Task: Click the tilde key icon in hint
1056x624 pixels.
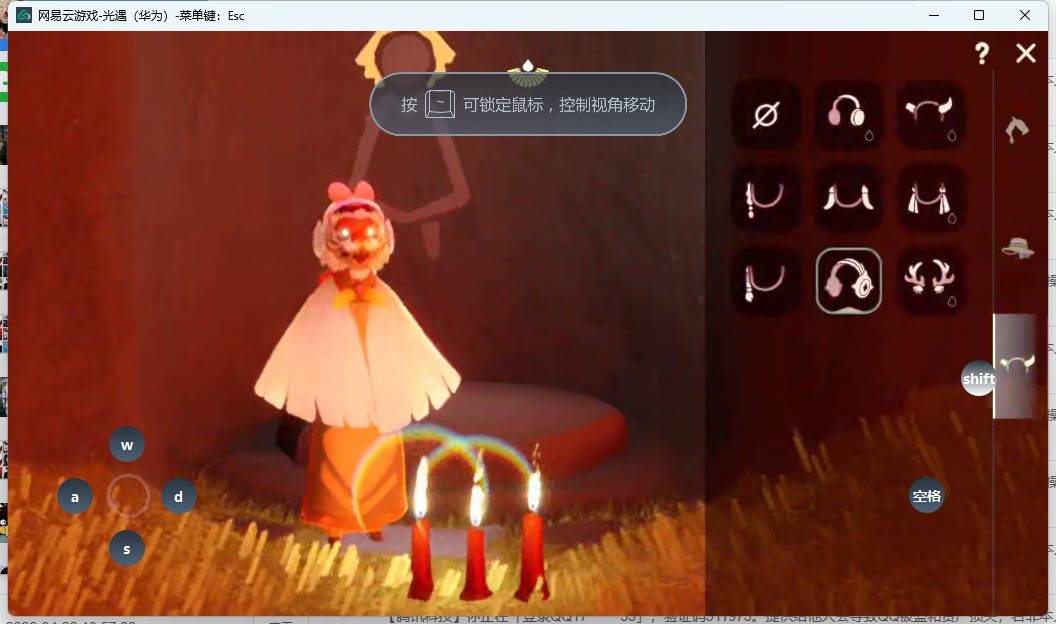Action: coord(440,104)
